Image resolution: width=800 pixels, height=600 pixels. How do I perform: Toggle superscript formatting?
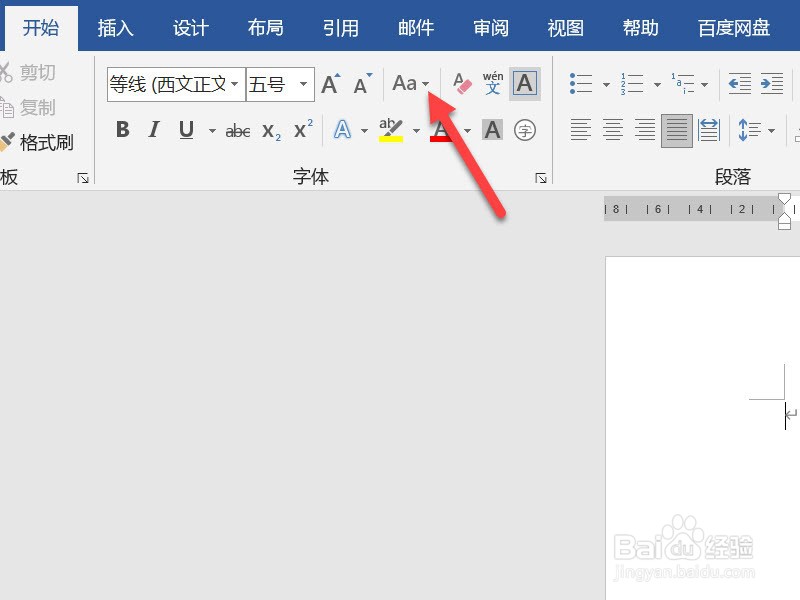304,130
